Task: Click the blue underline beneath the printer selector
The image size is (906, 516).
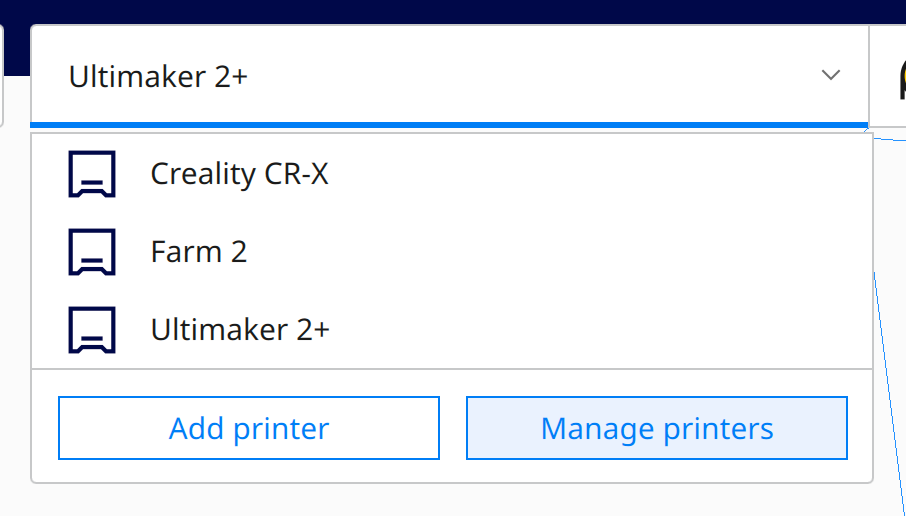Action: click(450, 125)
